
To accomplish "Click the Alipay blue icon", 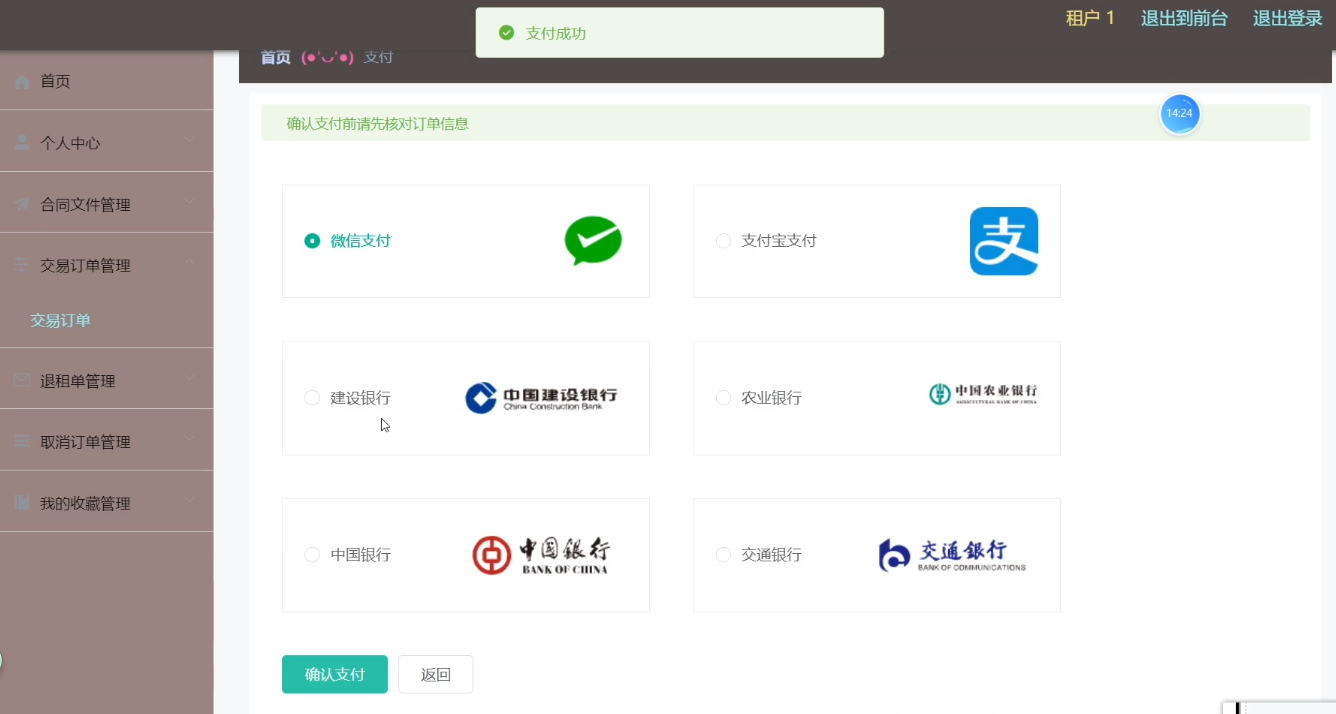I will [1004, 240].
